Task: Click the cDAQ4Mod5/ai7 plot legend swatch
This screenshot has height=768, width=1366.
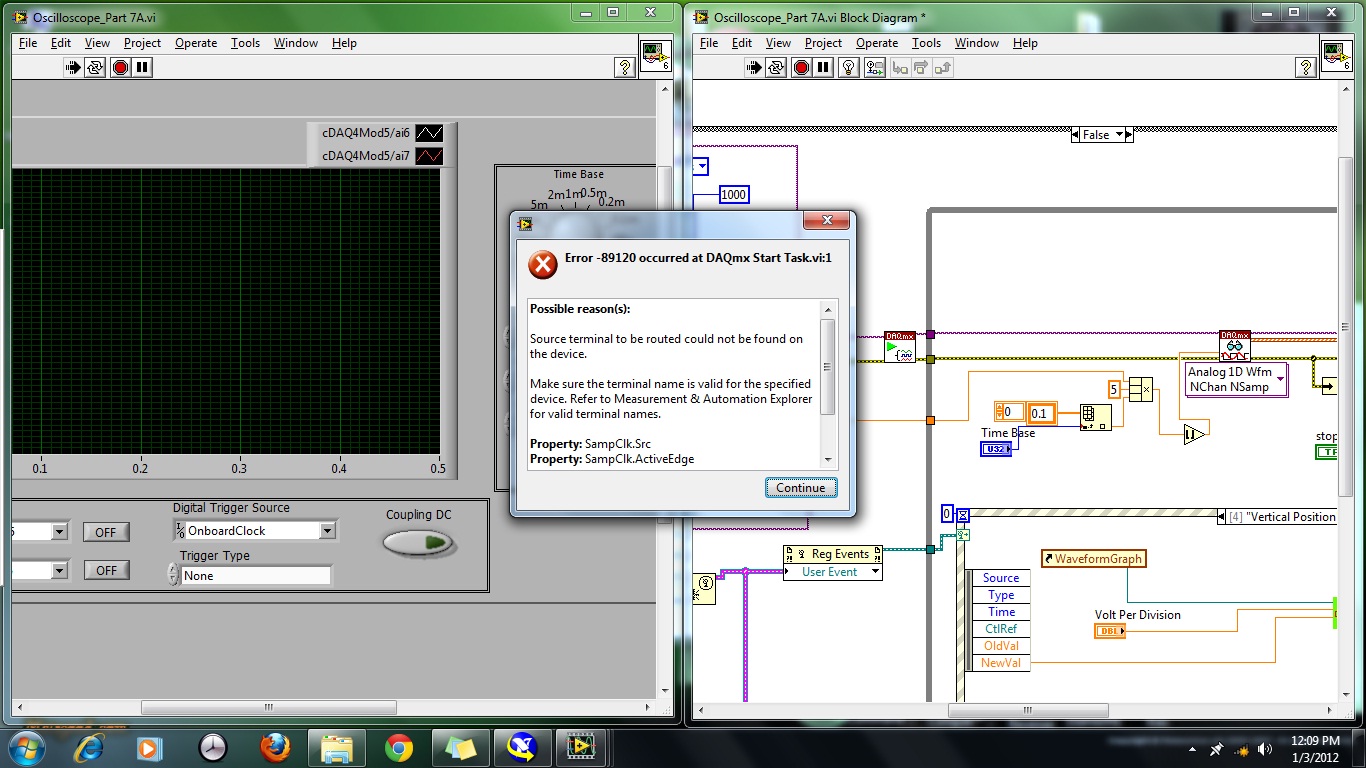Action: click(429, 156)
